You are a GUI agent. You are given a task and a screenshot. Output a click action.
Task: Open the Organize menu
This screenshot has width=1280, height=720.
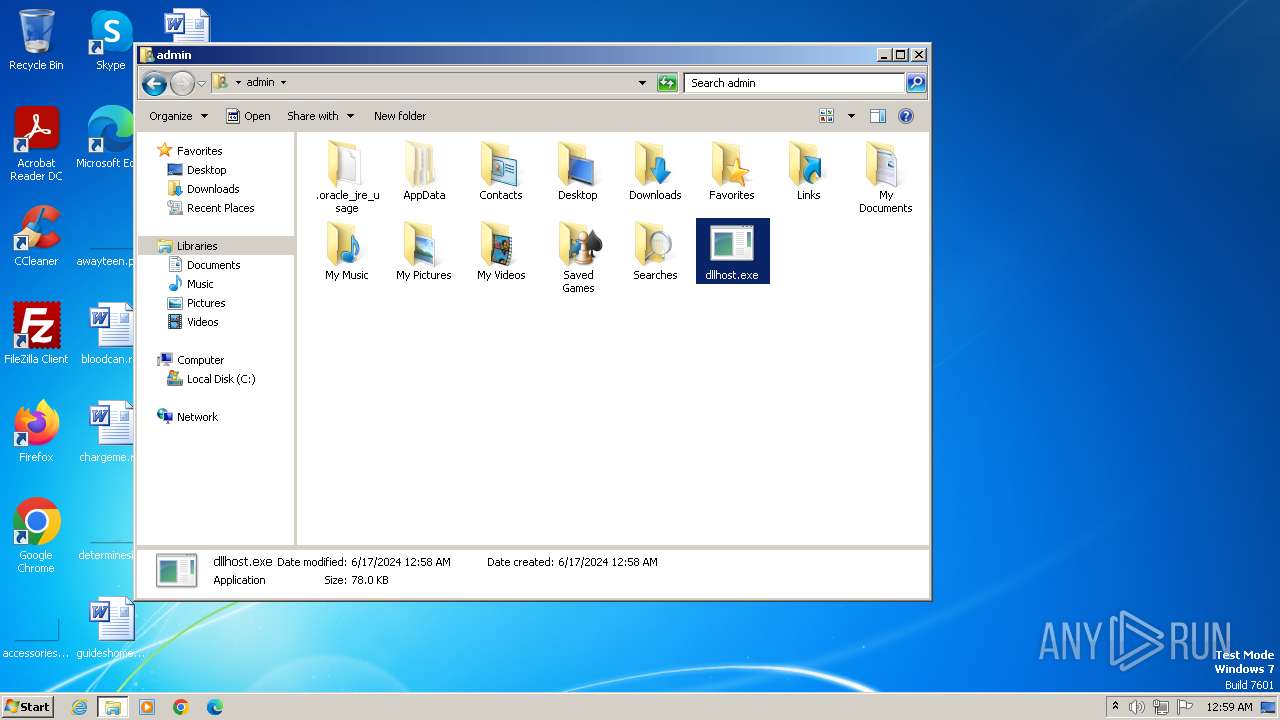[178, 116]
